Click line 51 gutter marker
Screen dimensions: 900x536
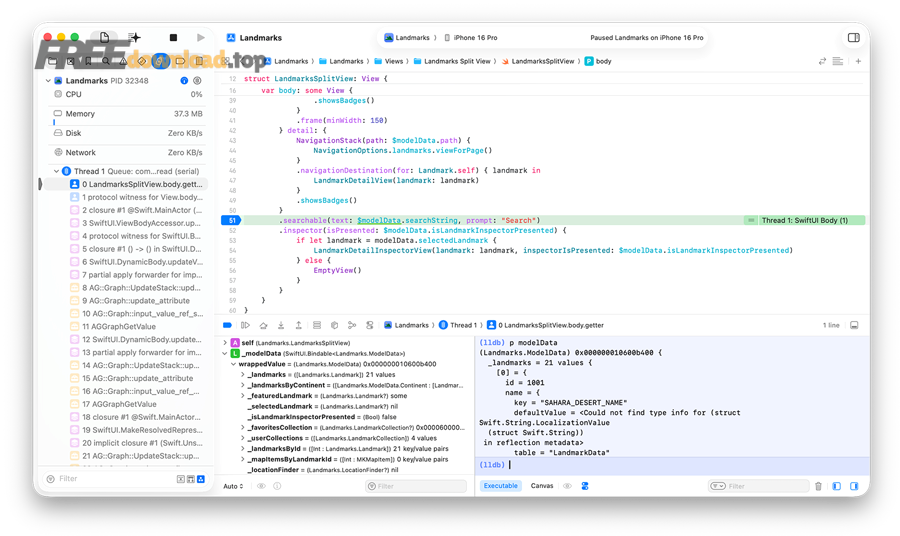tap(231, 220)
